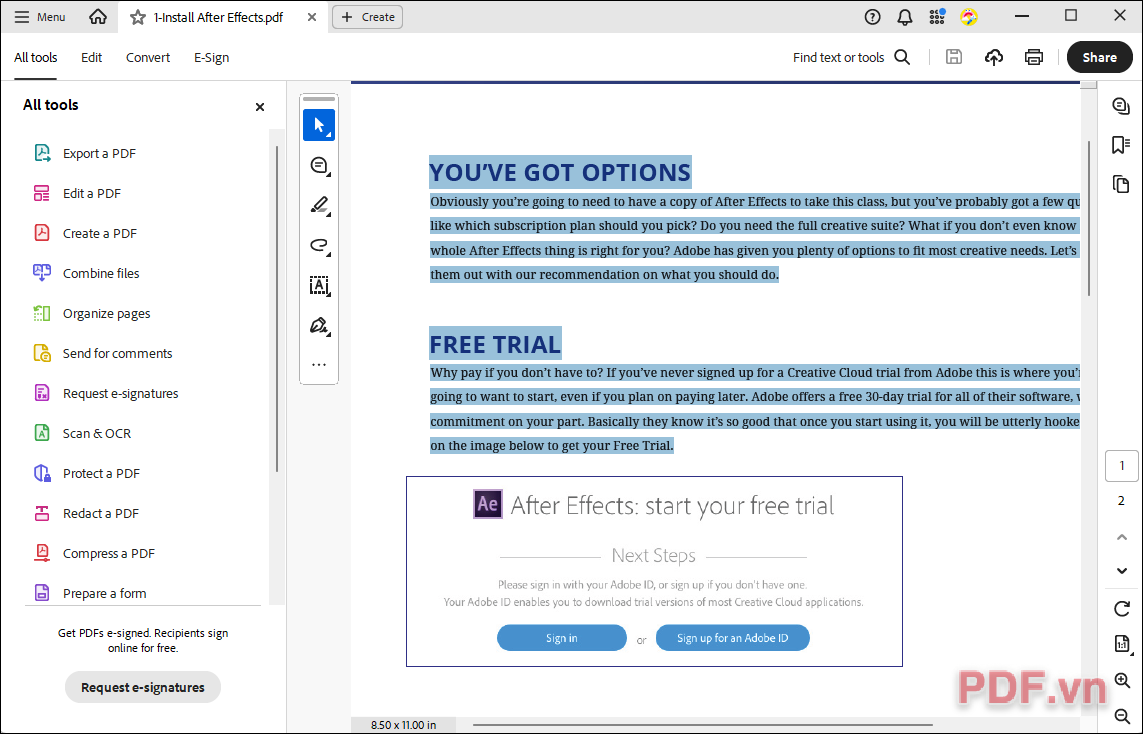Click the Rotate page icon
Image resolution: width=1143 pixels, height=734 pixels.
coord(1122,609)
